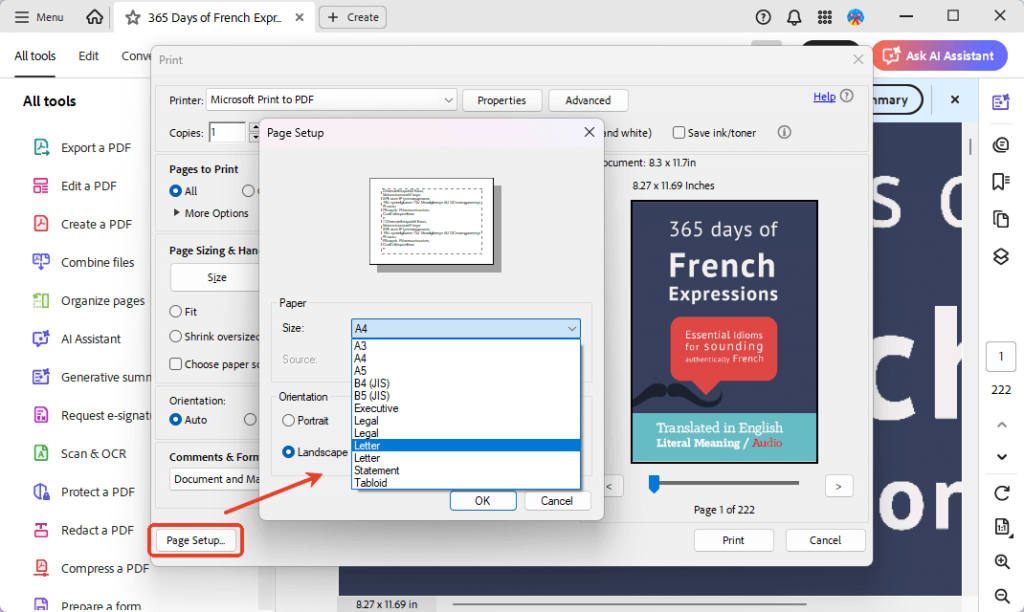Image resolution: width=1024 pixels, height=612 pixels.
Task: Open the Menu in the top bar
Action: tap(37, 16)
